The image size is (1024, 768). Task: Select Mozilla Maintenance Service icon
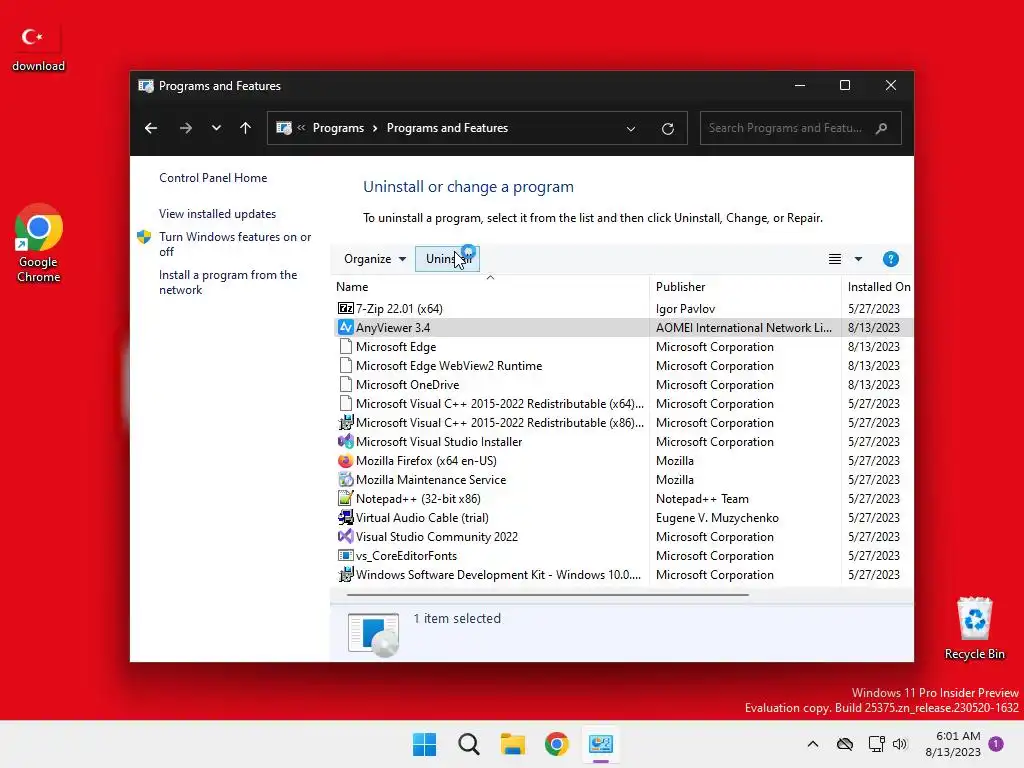(345, 479)
